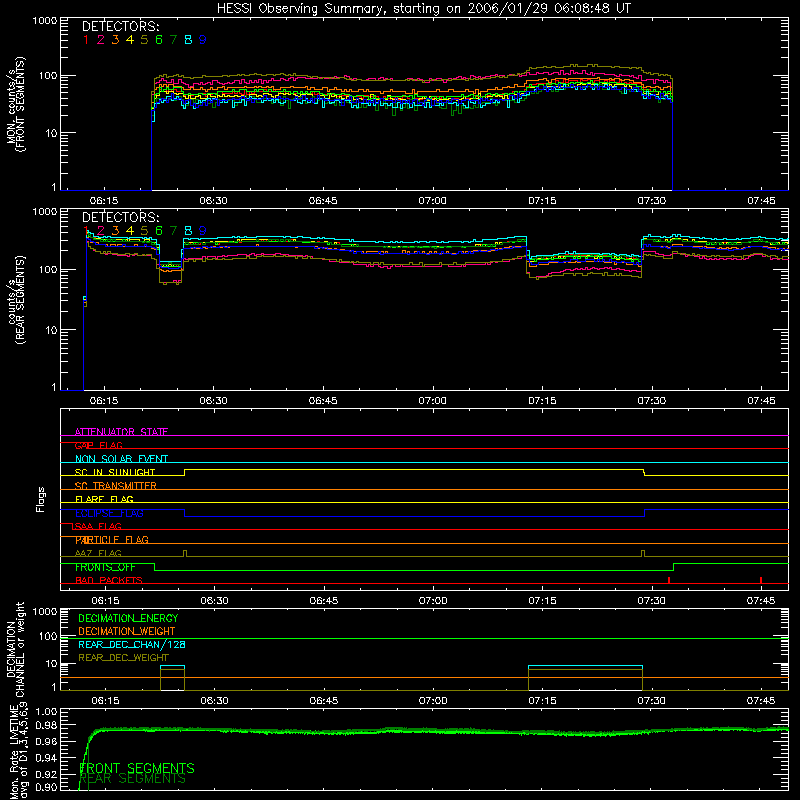This screenshot has height=800, width=800.
Task: Click the BAD_PACKETS red marker near 07:32
Action: point(668,580)
